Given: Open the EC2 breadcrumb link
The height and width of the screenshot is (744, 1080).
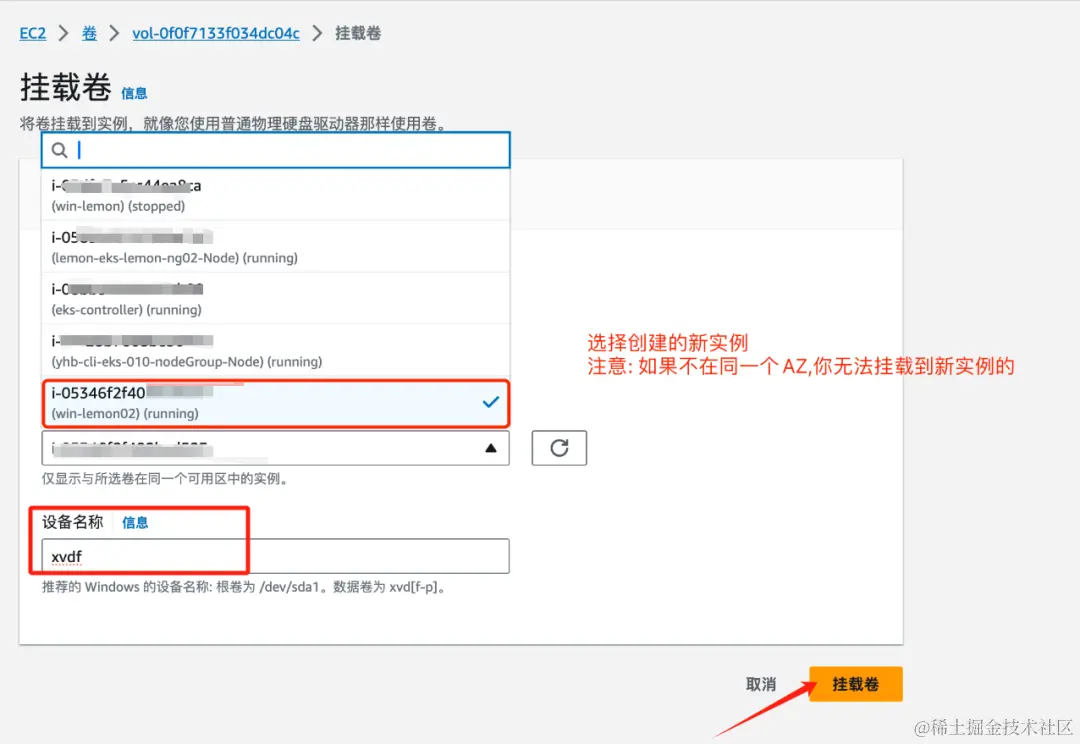Looking at the screenshot, I should pyautogui.click(x=32, y=33).
